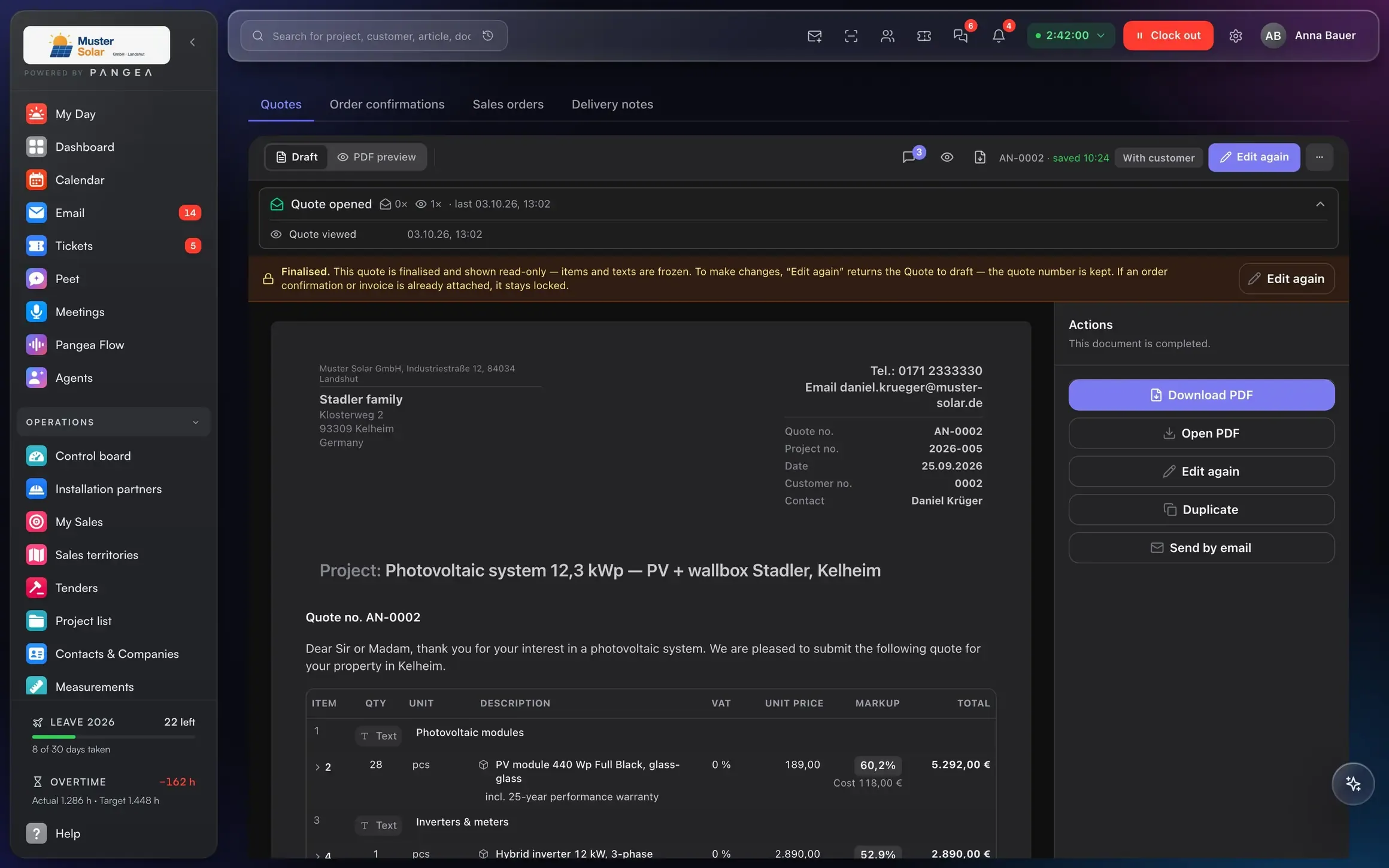Open the contacts people icon in top bar

[x=887, y=36]
